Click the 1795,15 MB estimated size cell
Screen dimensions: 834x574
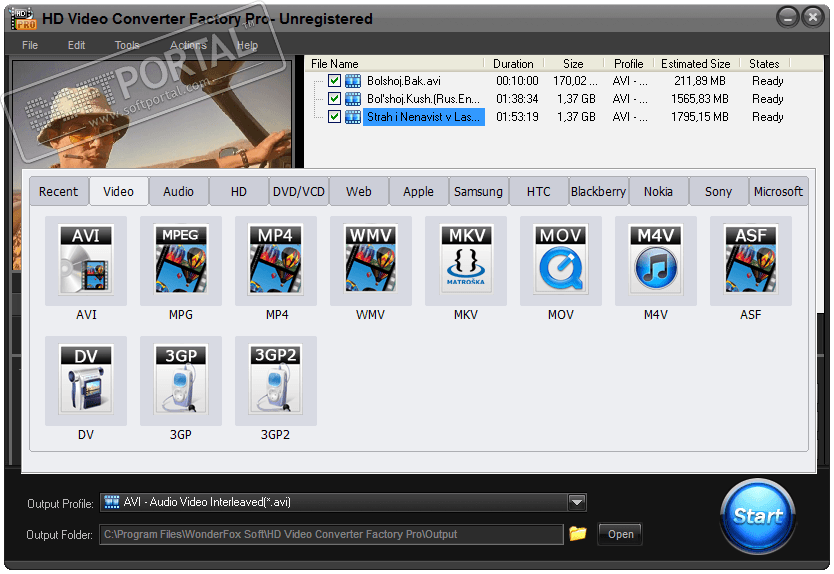point(699,117)
